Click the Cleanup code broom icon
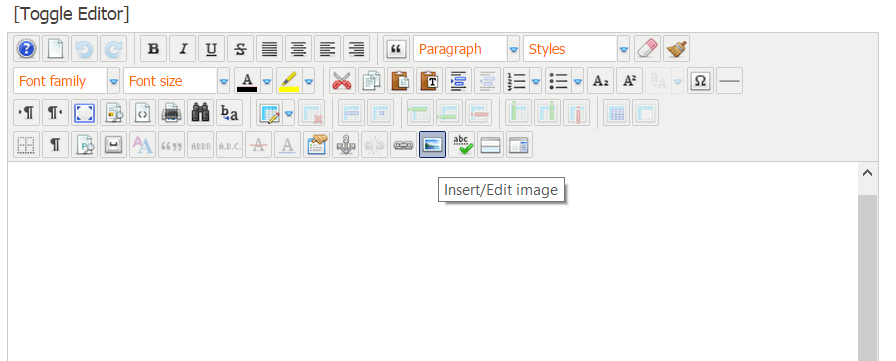 676,49
